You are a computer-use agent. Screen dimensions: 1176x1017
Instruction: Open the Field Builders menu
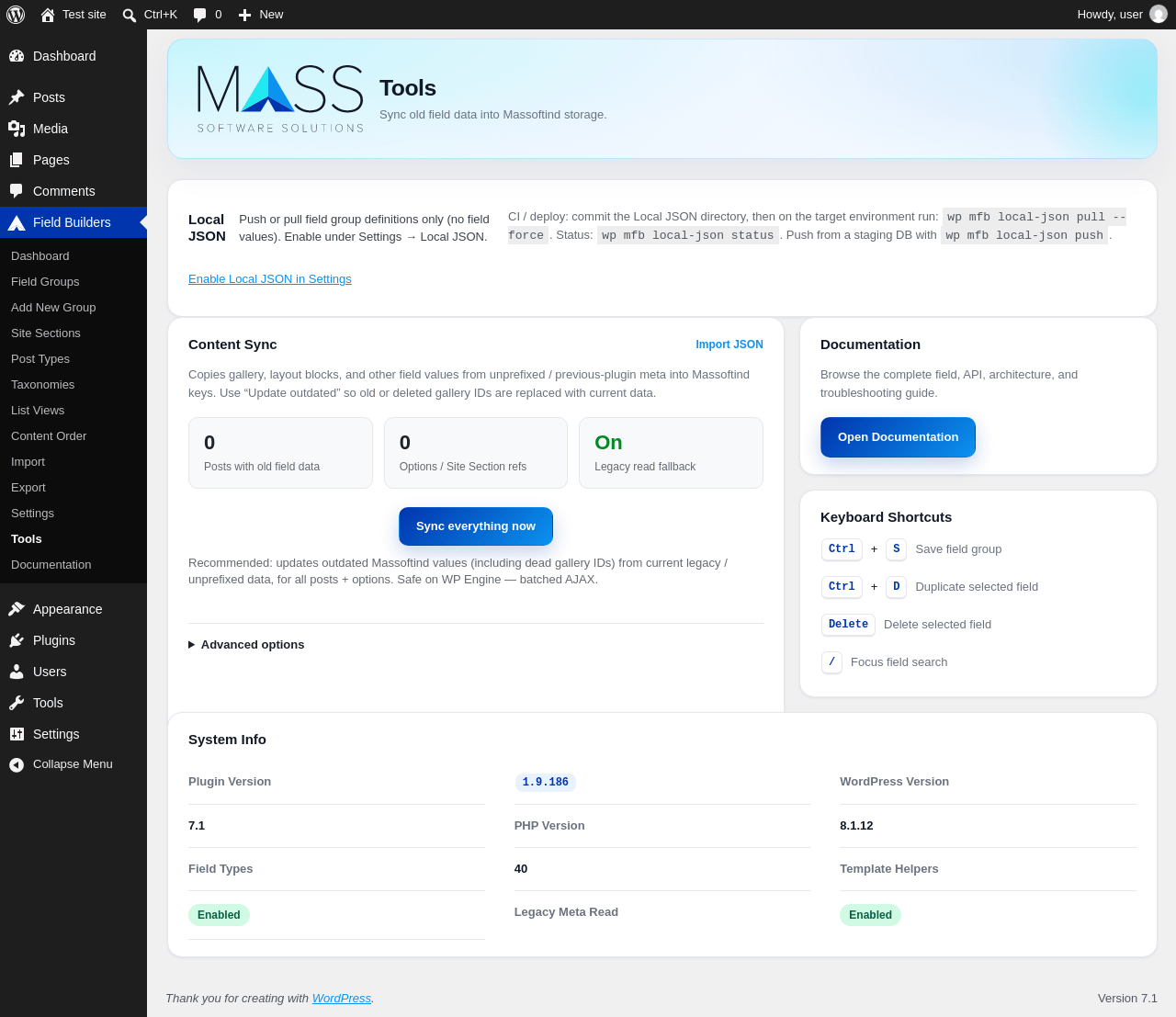73,222
